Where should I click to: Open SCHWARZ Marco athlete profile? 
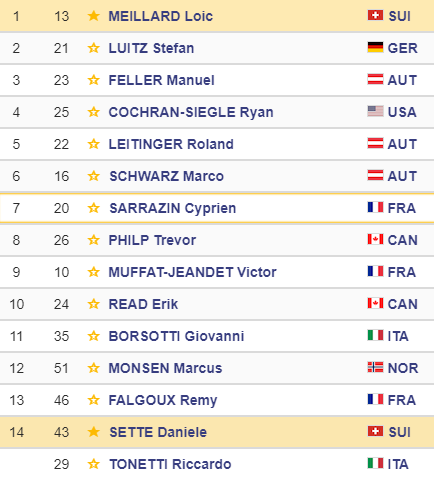[x=166, y=176]
